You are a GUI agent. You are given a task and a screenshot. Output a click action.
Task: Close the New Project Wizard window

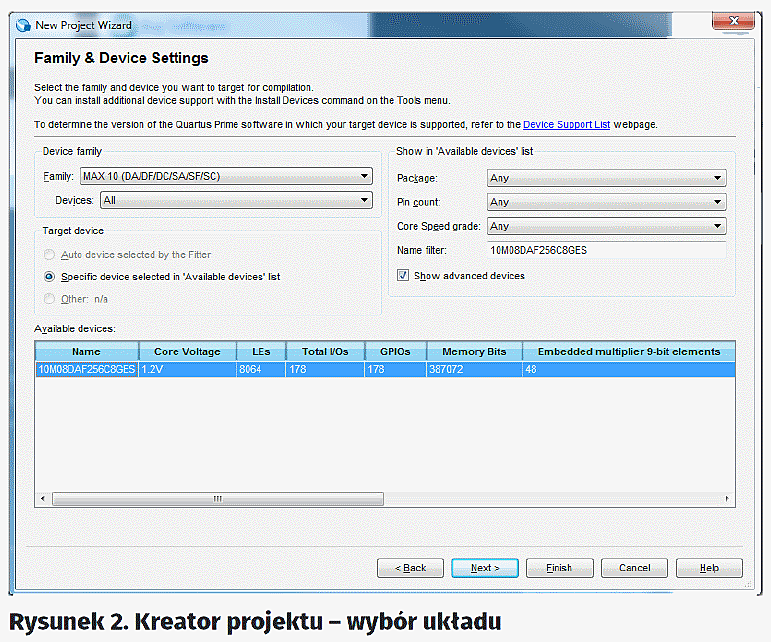(735, 20)
